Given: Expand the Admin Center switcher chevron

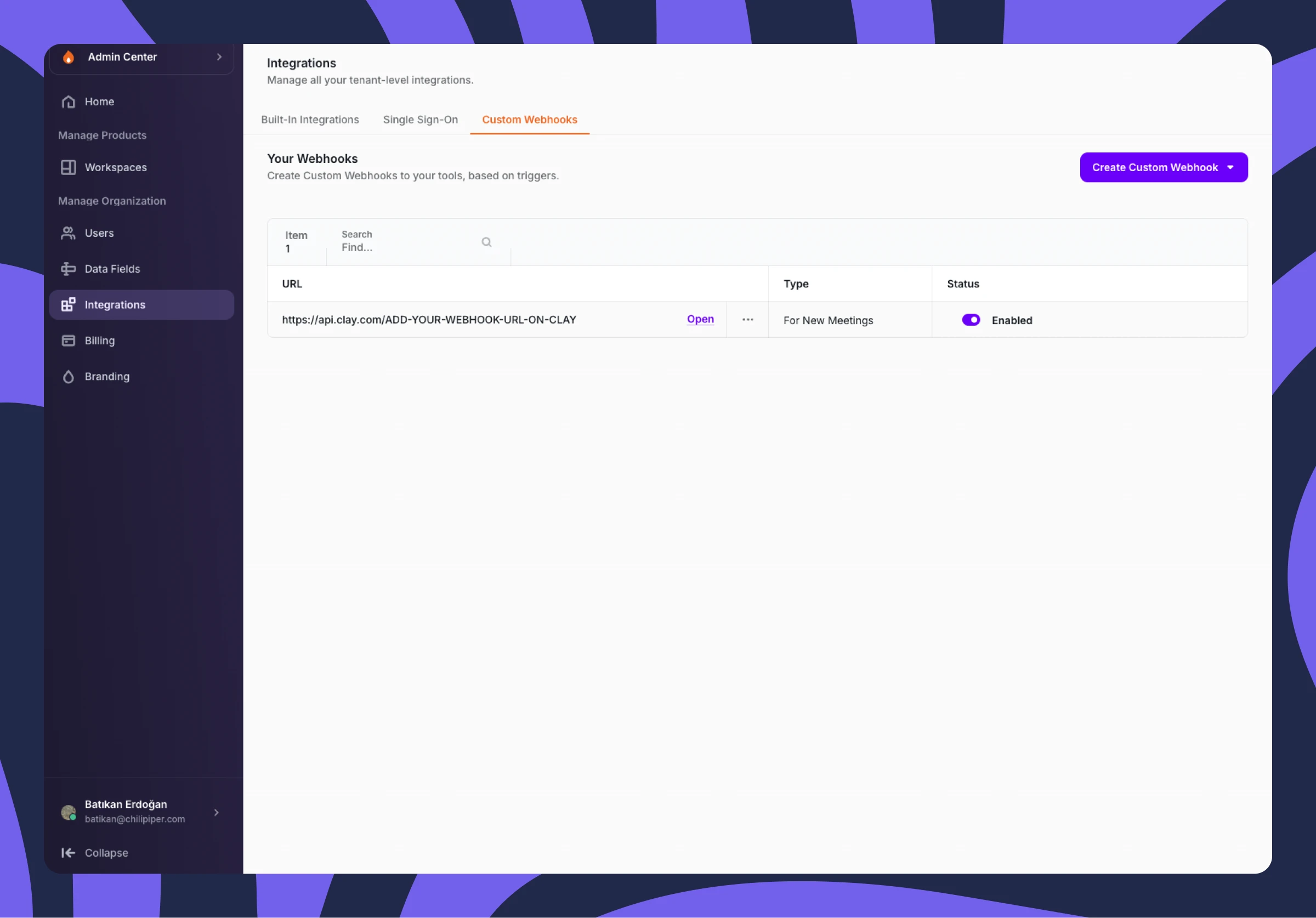Looking at the screenshot, I should [x=219, y=57].
